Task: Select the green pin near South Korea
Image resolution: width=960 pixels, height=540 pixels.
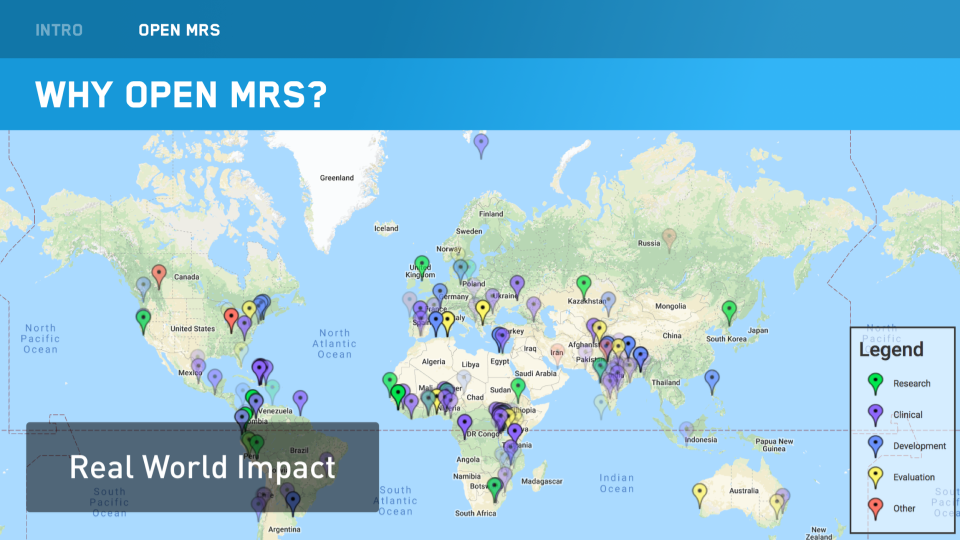Action: pyautogui.click(x=730, y=311)
